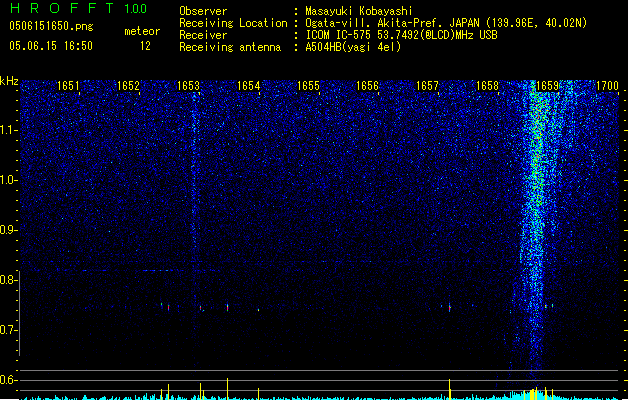The width and height of the screenshot is (629, 400).
Task: Click the 'Observer' field label
Action: [203, 11]
